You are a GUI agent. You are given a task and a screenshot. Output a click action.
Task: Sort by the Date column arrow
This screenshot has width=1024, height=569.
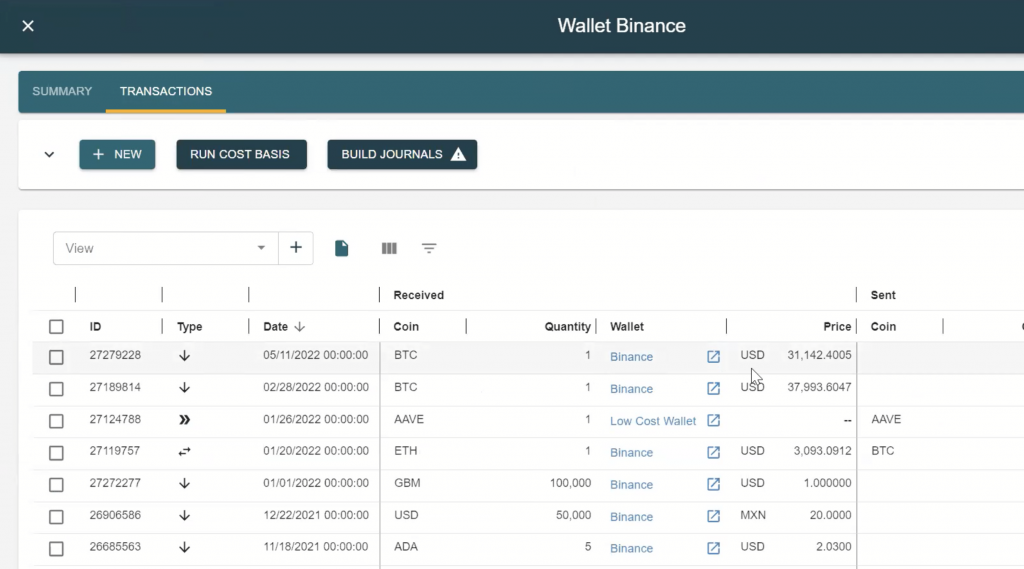pos(300,327)
